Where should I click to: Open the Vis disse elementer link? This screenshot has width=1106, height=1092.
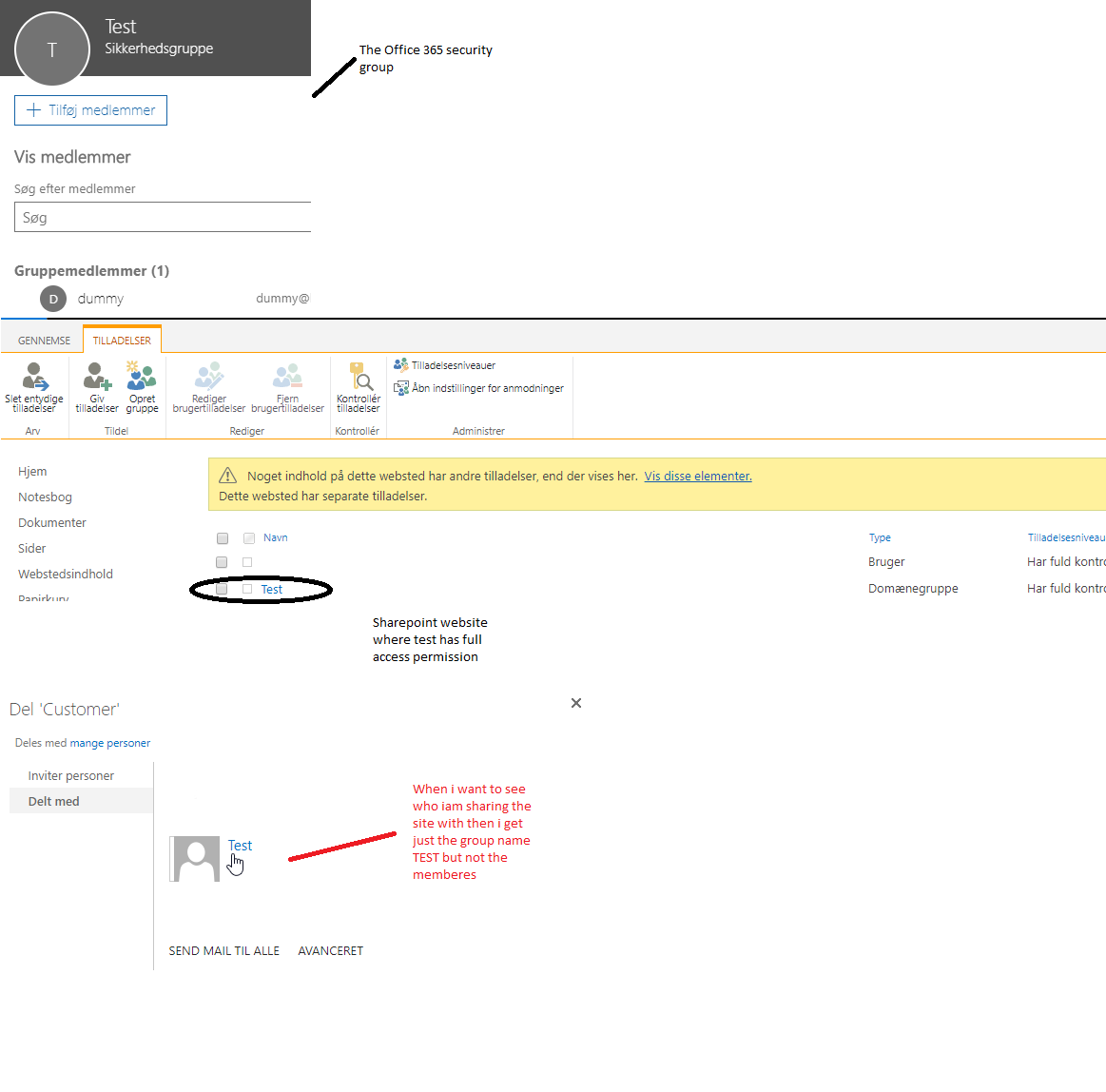(697, 476)
